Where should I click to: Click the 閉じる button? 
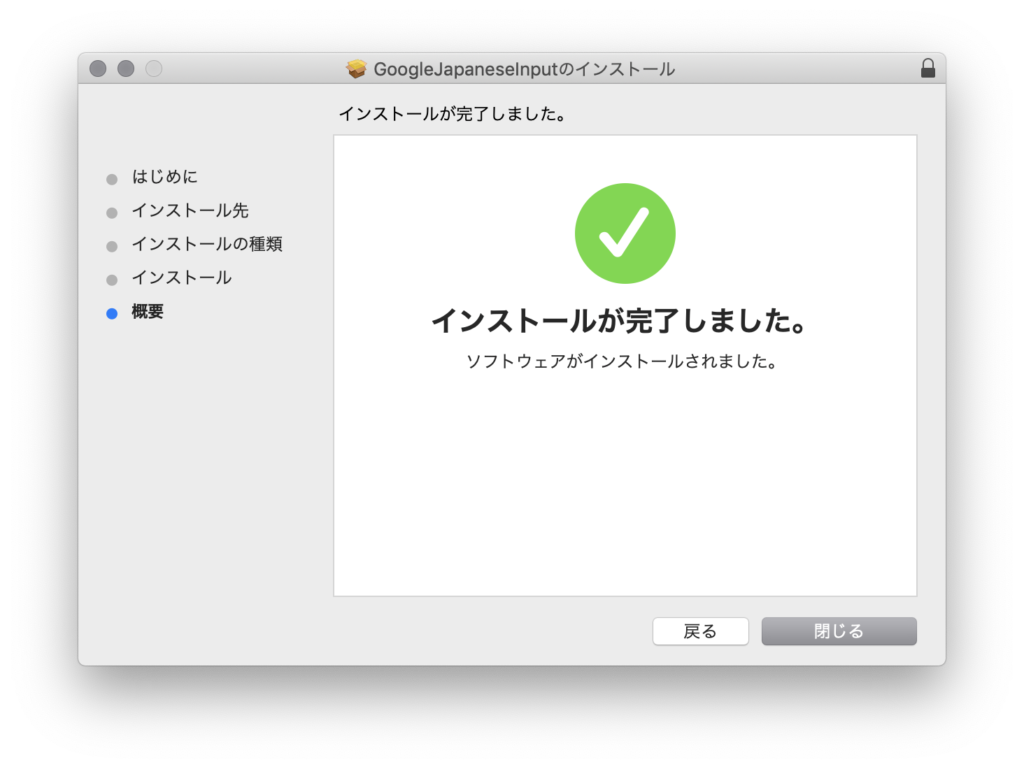coord(839,631)
